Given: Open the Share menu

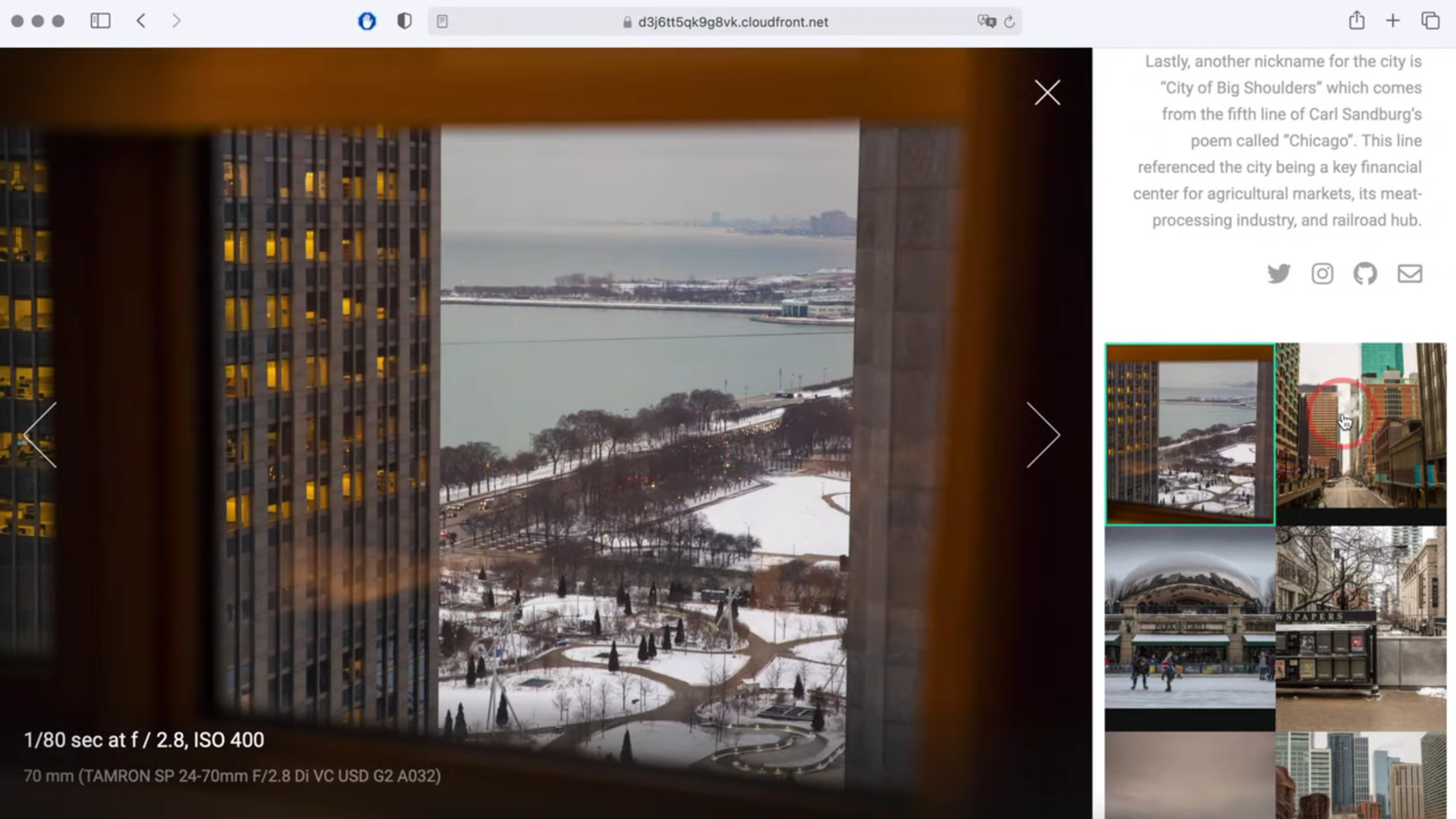Looking at the screenshot, I should [1357, 20].
